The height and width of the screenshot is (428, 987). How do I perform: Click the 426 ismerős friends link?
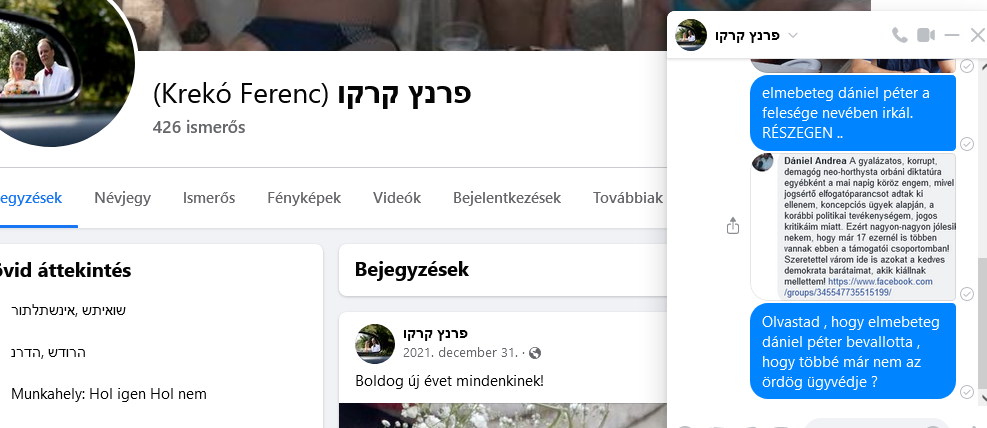point(199,127)
